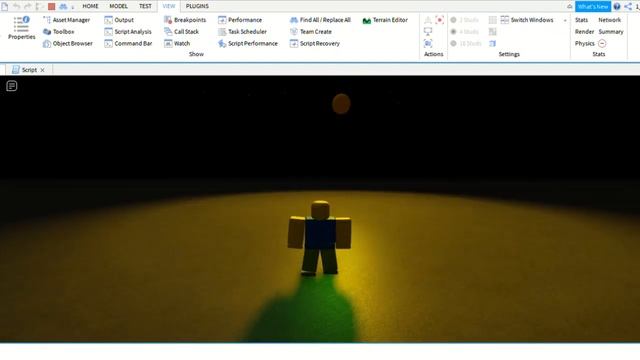Click the red record icon in Actions
The image size is (640, 360).
coord(440,20)
